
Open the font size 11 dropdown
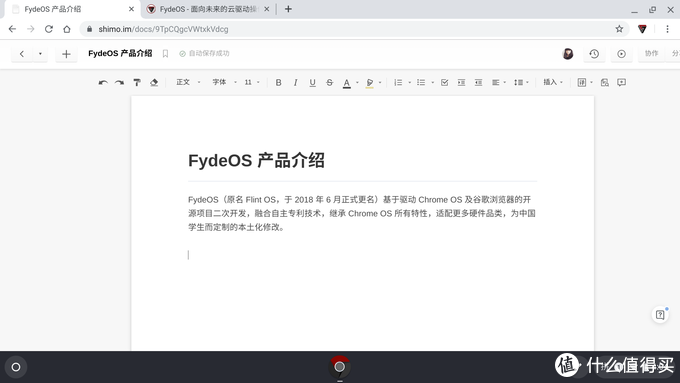[252, 82]
